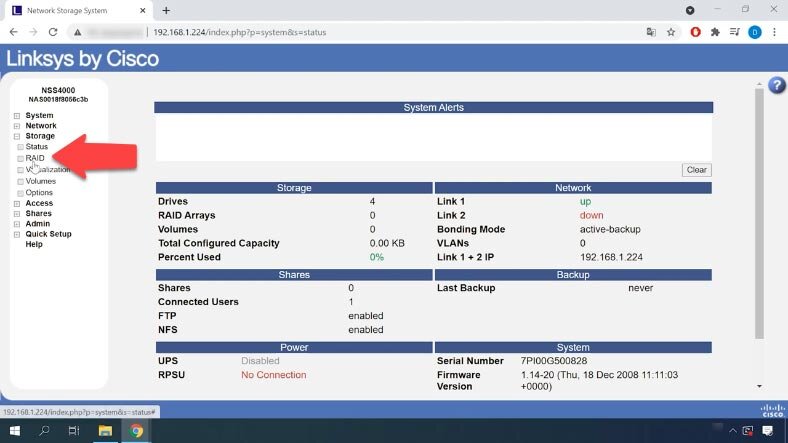
Task: Select the Network menu label
Action: coord(41,126)
